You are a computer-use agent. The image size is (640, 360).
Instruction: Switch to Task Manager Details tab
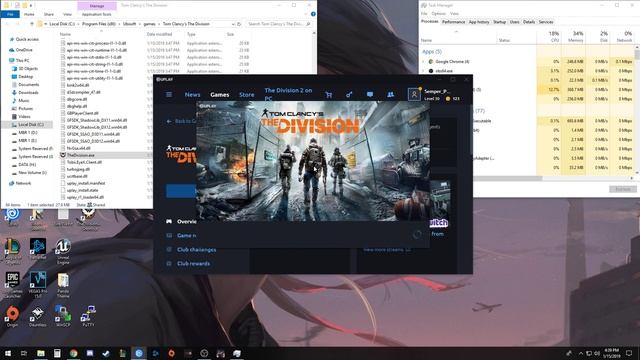pos(529,22)
